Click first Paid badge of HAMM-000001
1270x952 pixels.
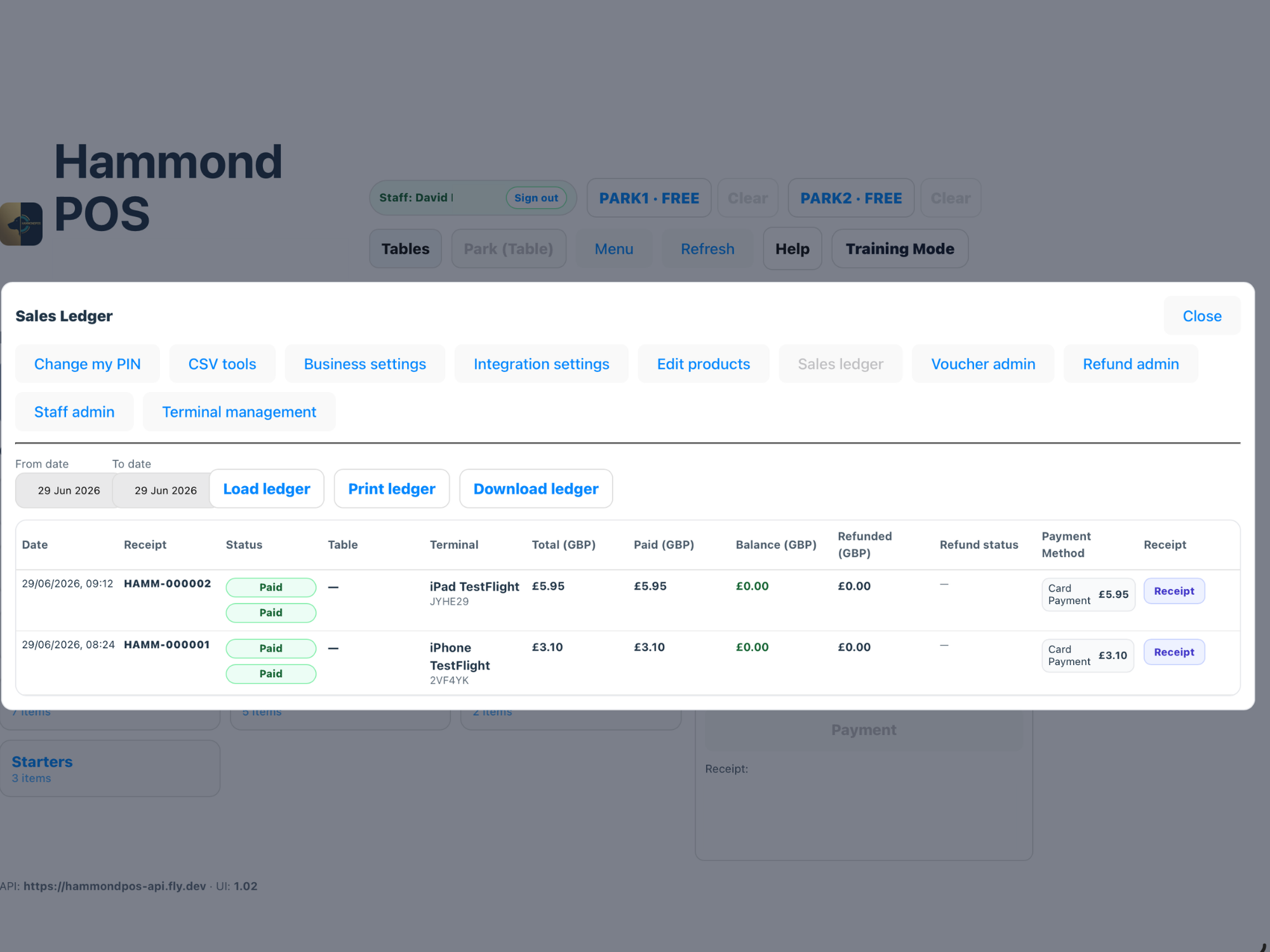[x=271, y=648]
